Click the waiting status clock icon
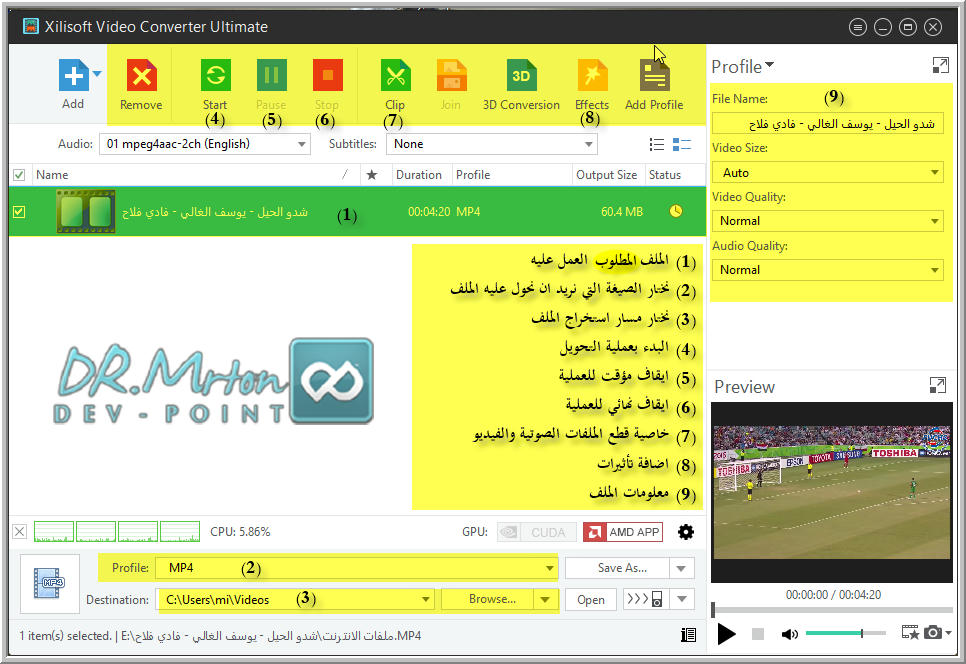Viewport: 966px width, 664px height. 676,211
